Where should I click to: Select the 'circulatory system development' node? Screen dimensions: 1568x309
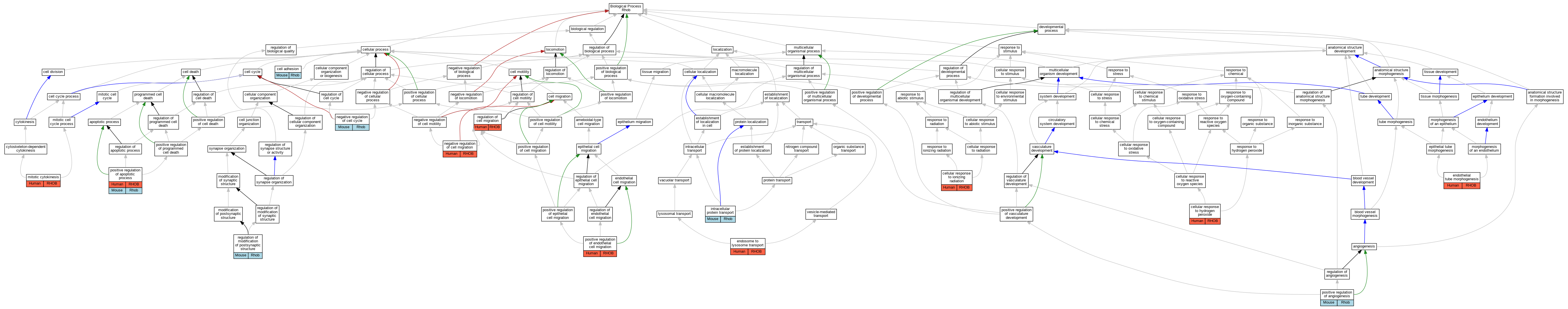(x=1057, y=122)
